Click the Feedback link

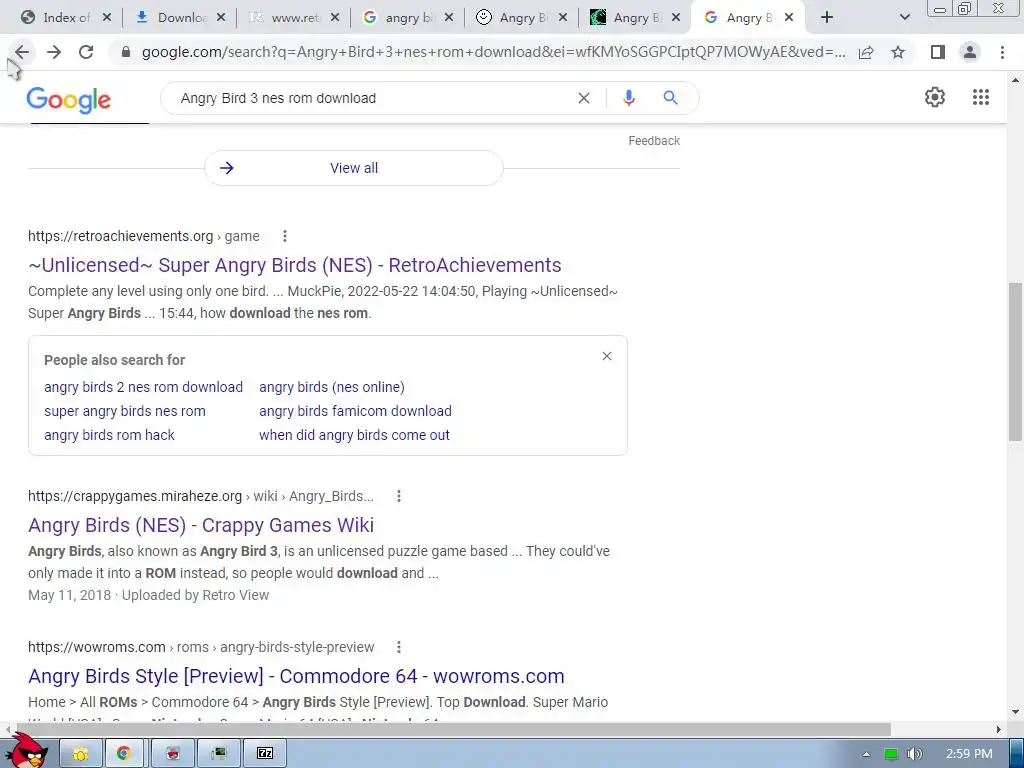coord(654,140)
